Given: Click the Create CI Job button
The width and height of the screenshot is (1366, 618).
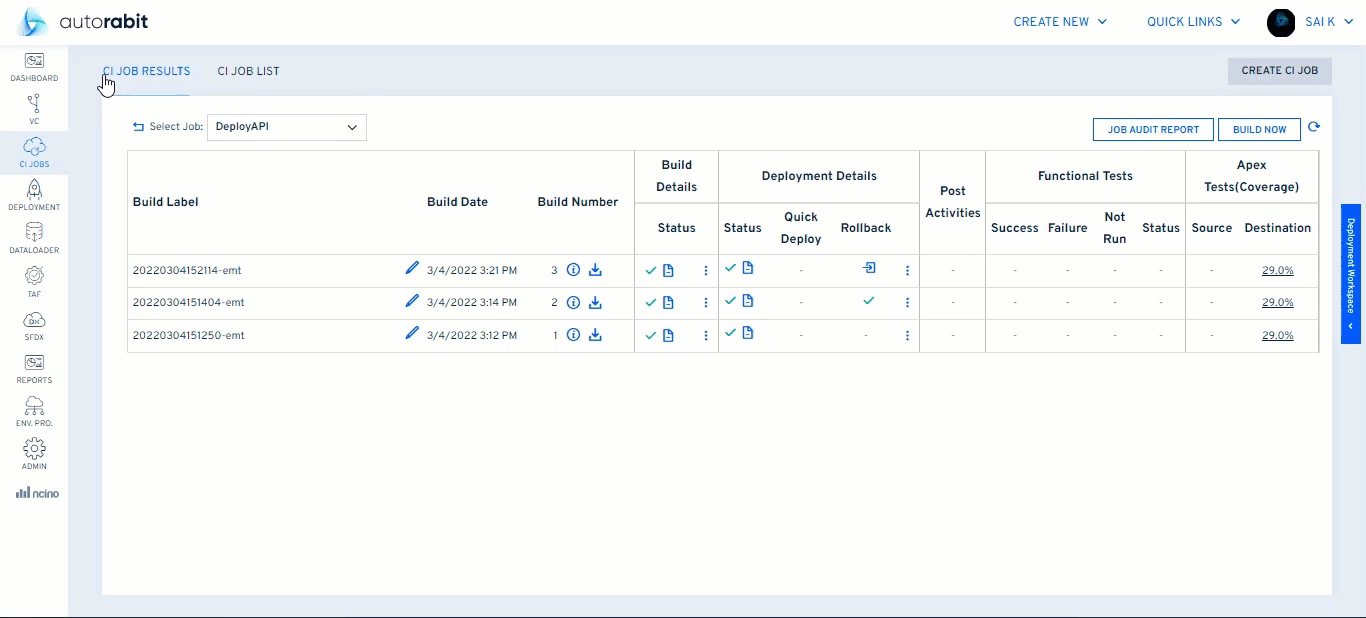Looking at the screenshot, I should (x=1279, y=71).
